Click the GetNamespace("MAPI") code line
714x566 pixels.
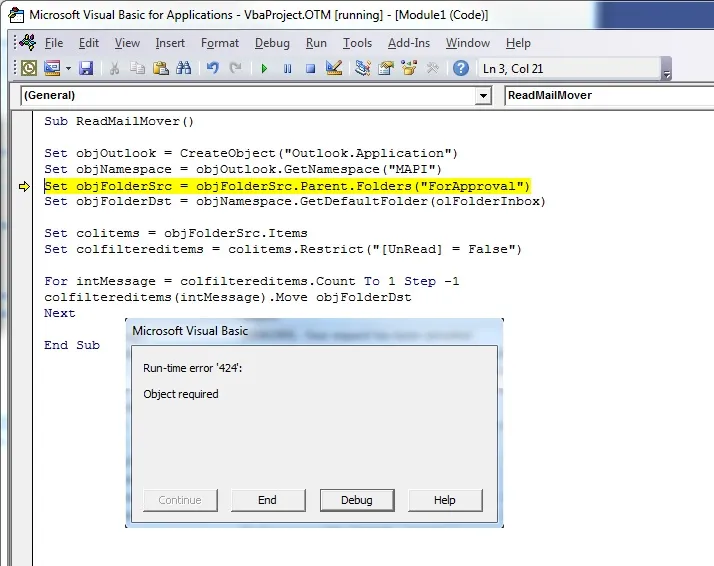[x=243, y=169]
